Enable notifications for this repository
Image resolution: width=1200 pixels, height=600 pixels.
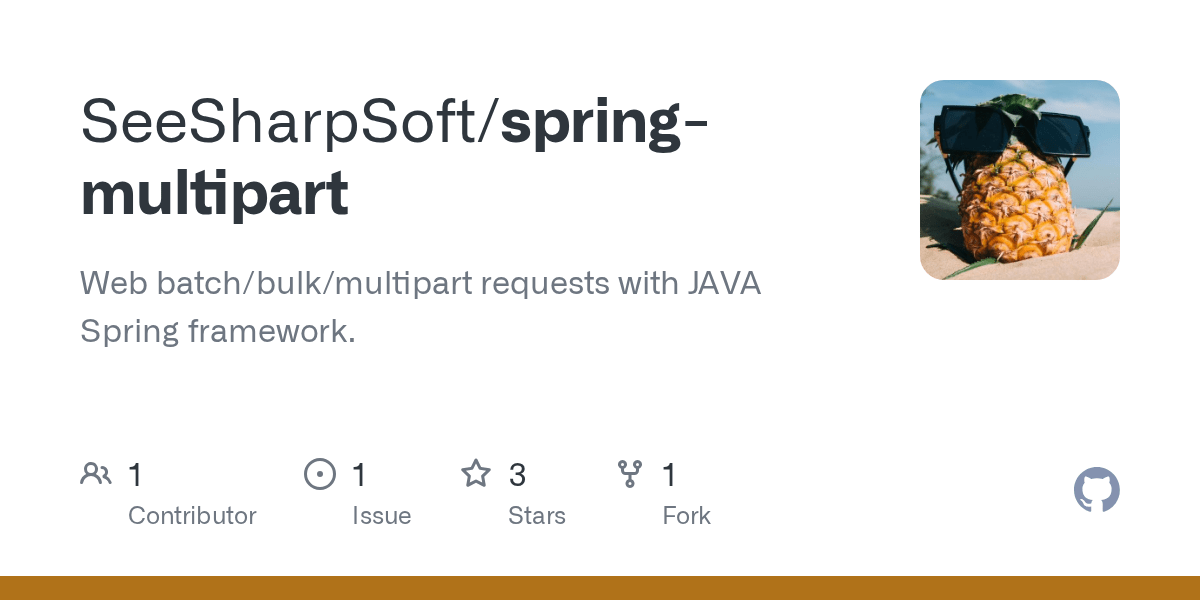(x=320, y=473)
